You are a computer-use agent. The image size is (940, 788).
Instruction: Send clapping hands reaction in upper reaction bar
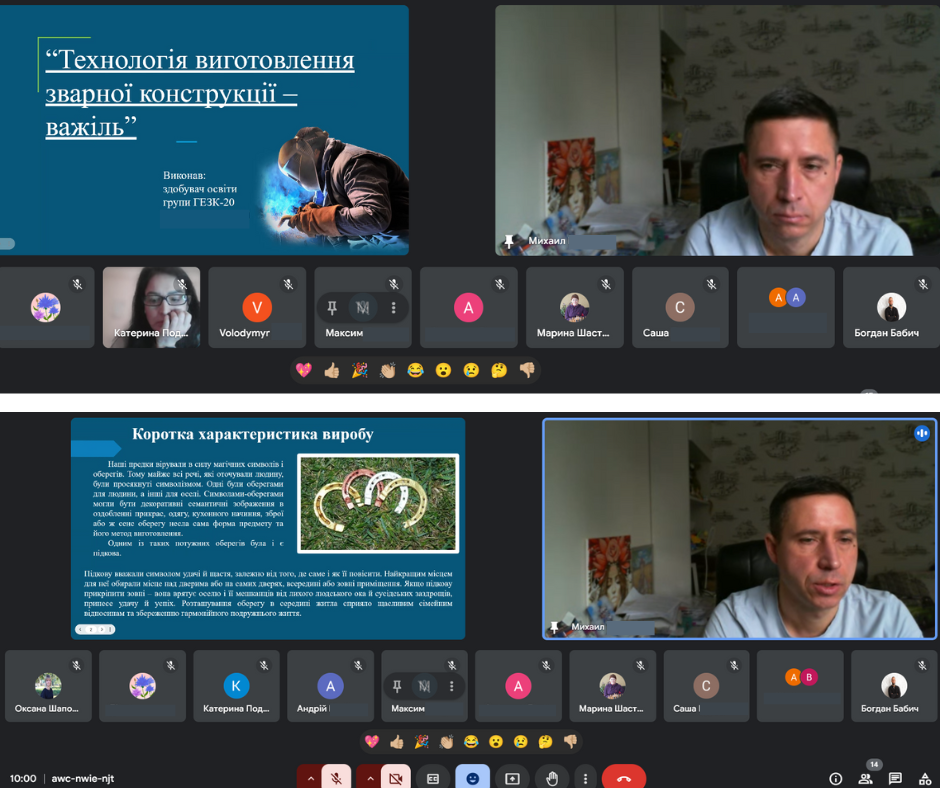tap(388, 370)
